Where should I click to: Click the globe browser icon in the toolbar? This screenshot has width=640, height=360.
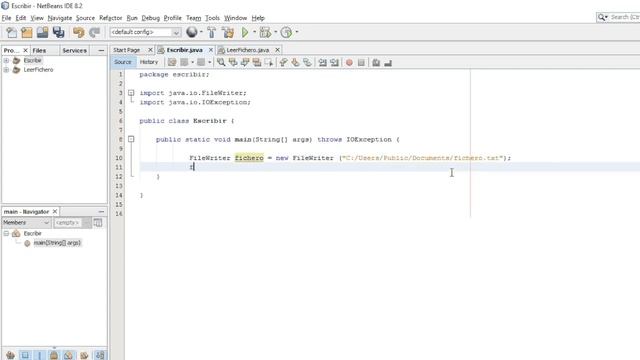(191, 32)
